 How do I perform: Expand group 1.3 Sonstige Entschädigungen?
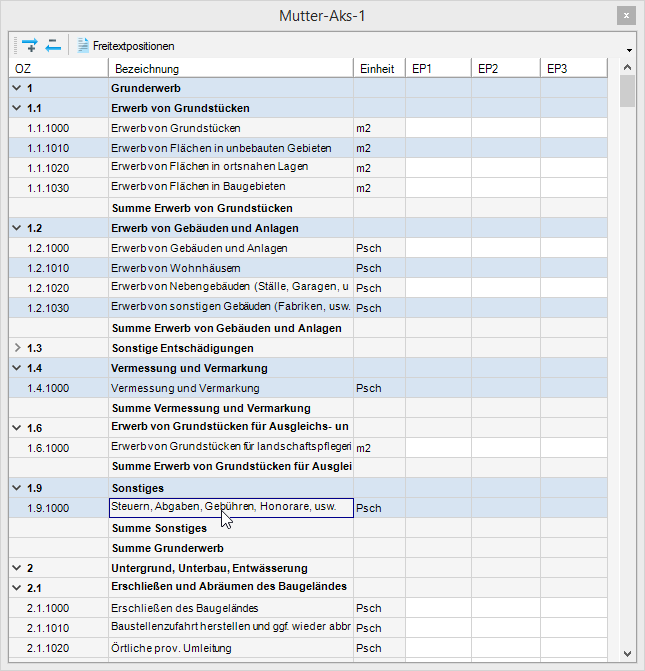click(17, 347)
